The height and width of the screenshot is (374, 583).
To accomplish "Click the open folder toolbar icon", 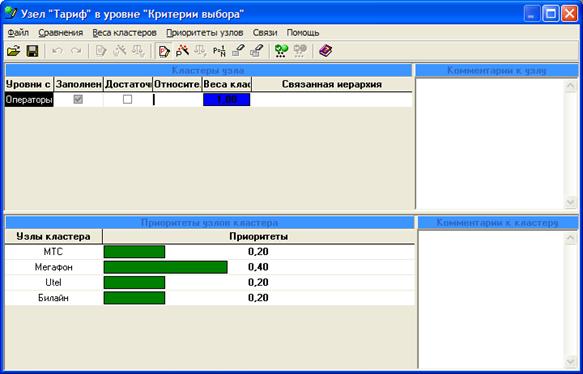I will coord(13,51).
